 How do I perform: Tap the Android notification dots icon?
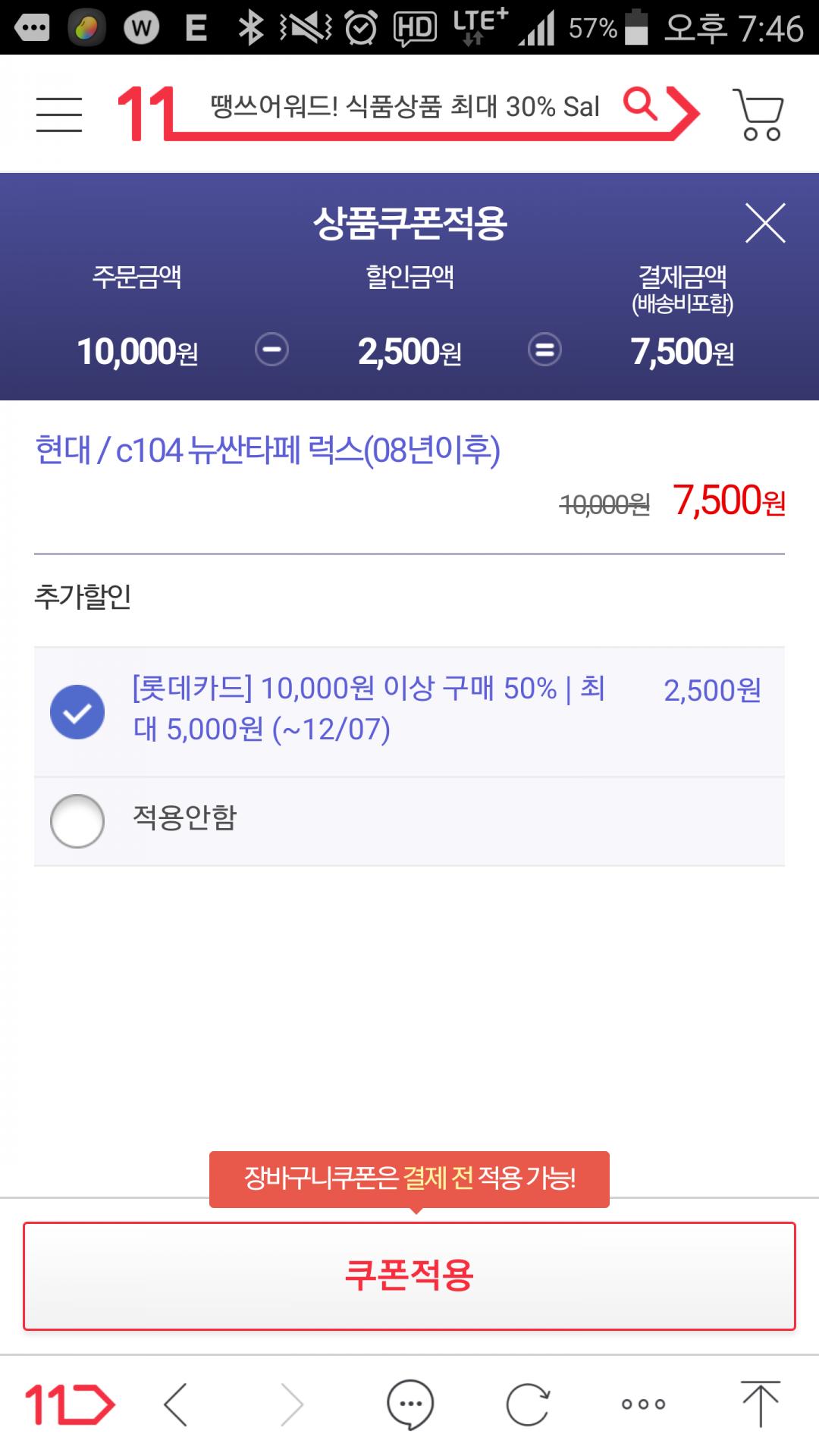pos(32,28)
